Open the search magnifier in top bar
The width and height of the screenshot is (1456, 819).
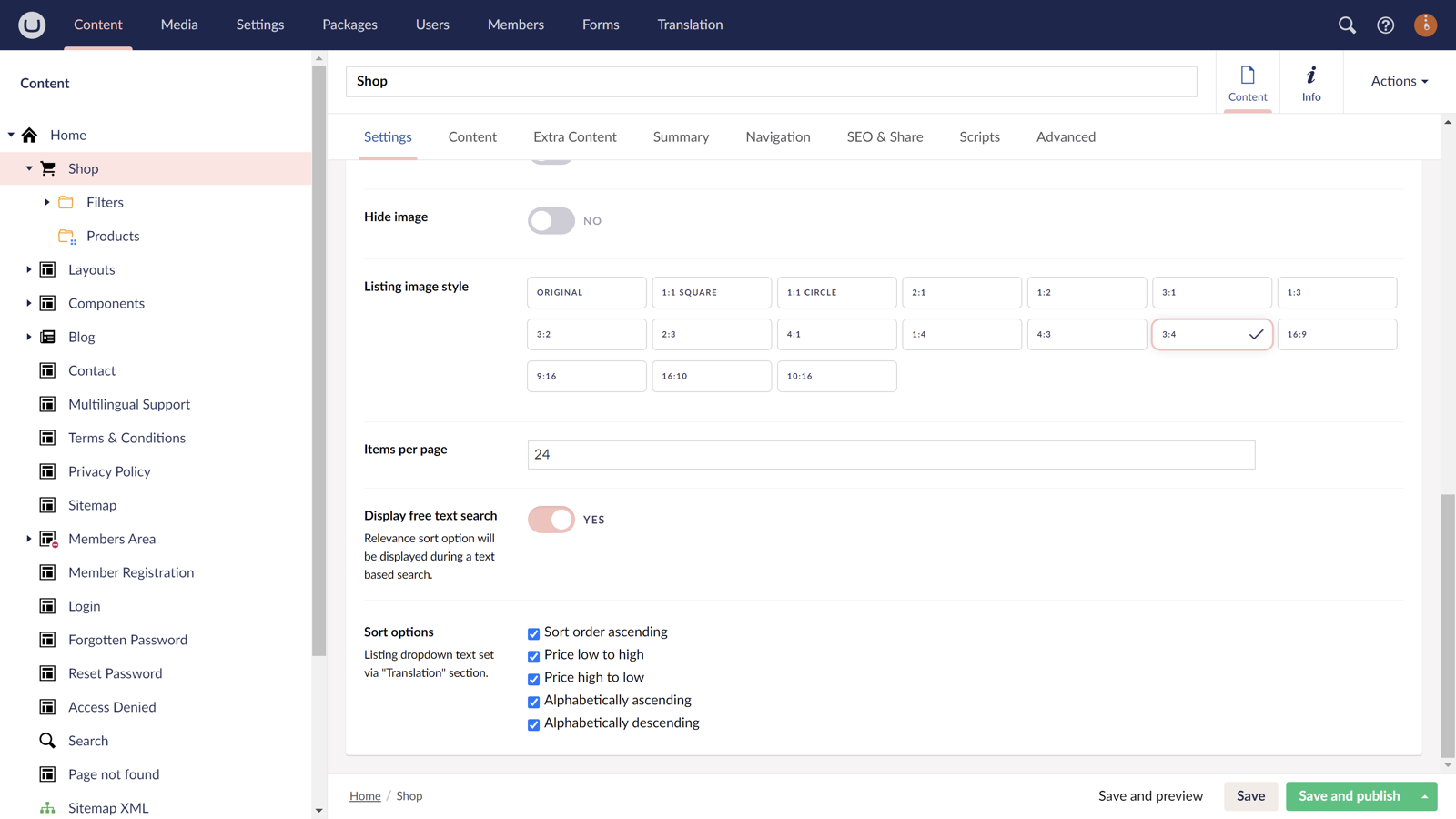[1347, 25]
